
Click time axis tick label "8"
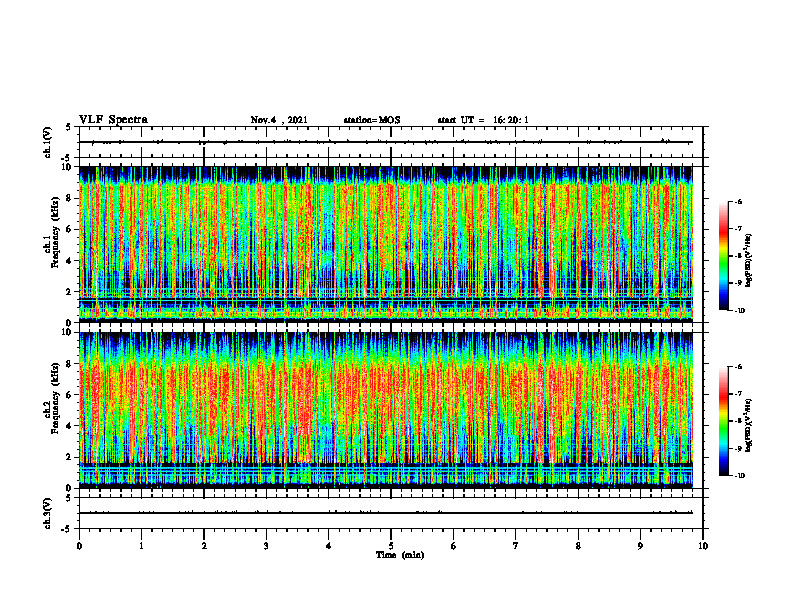[x=578, y=546]
